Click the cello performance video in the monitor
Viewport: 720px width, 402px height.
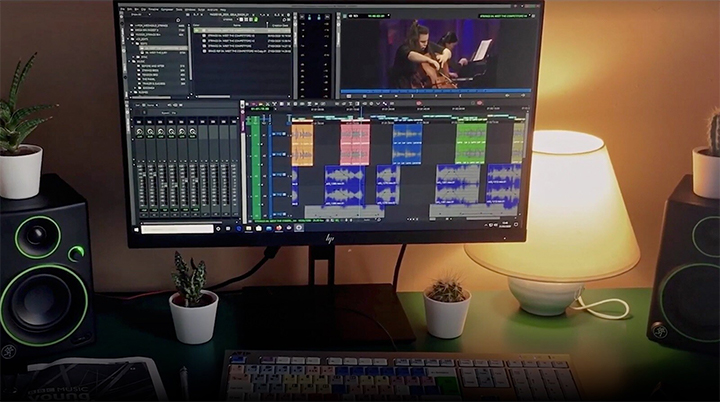click(435, 54)
